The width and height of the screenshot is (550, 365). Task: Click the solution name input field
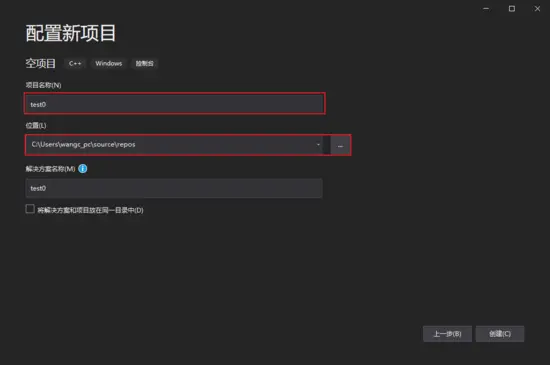(174, 188)
